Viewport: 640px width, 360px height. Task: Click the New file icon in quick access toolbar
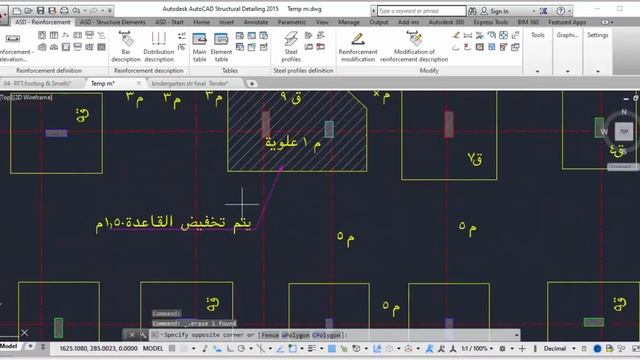click(x=17, y=11)
